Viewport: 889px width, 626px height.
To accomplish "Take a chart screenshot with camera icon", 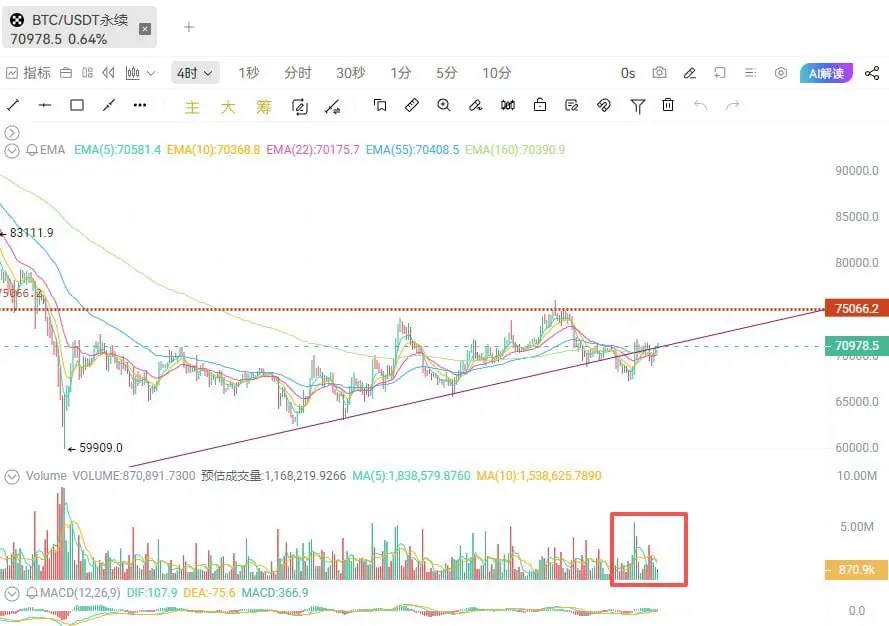I will [x=659, y=73].
